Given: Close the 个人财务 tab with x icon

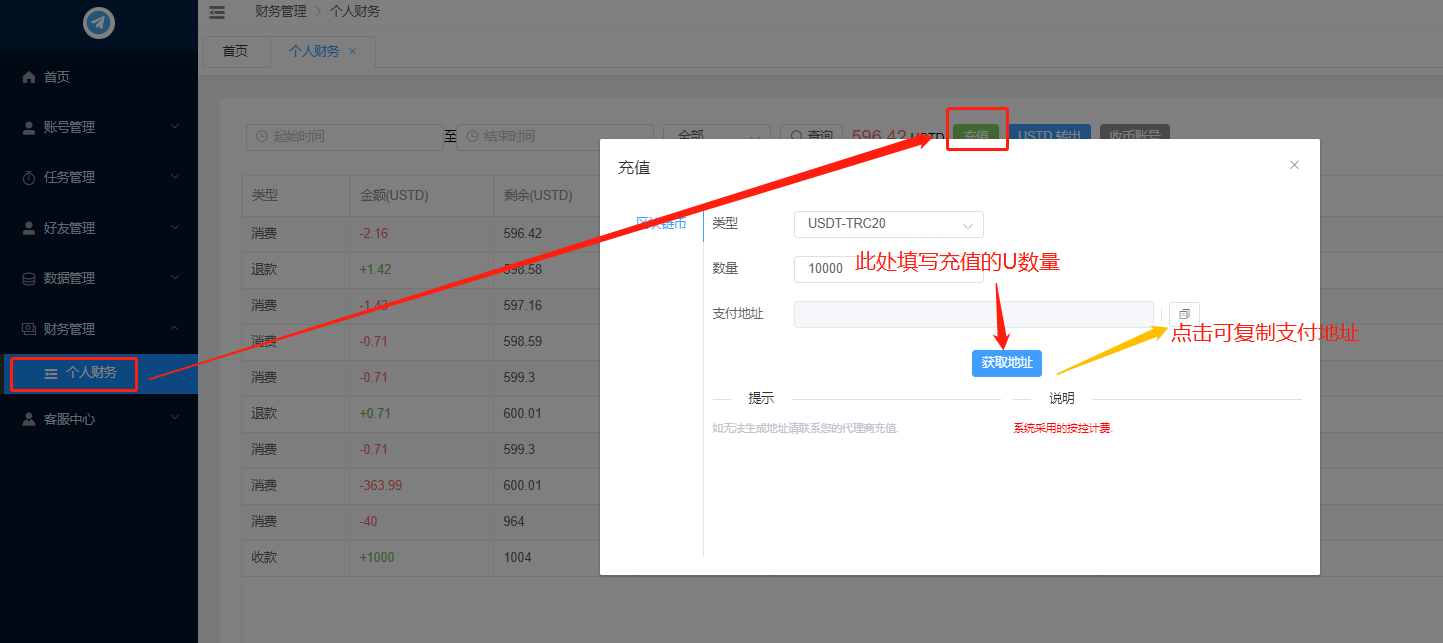Looking at the screenshot, I should [352, 51].
